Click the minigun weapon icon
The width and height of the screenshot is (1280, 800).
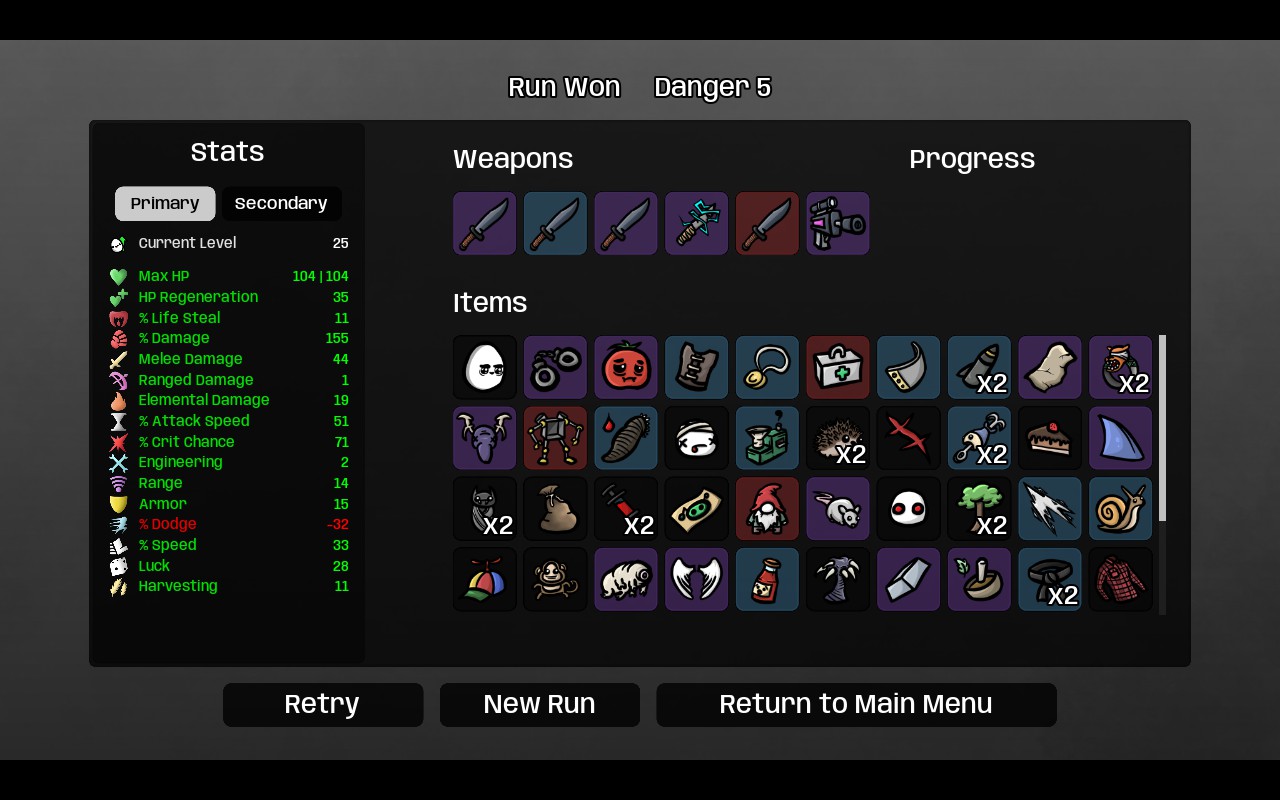coord(838,224)
